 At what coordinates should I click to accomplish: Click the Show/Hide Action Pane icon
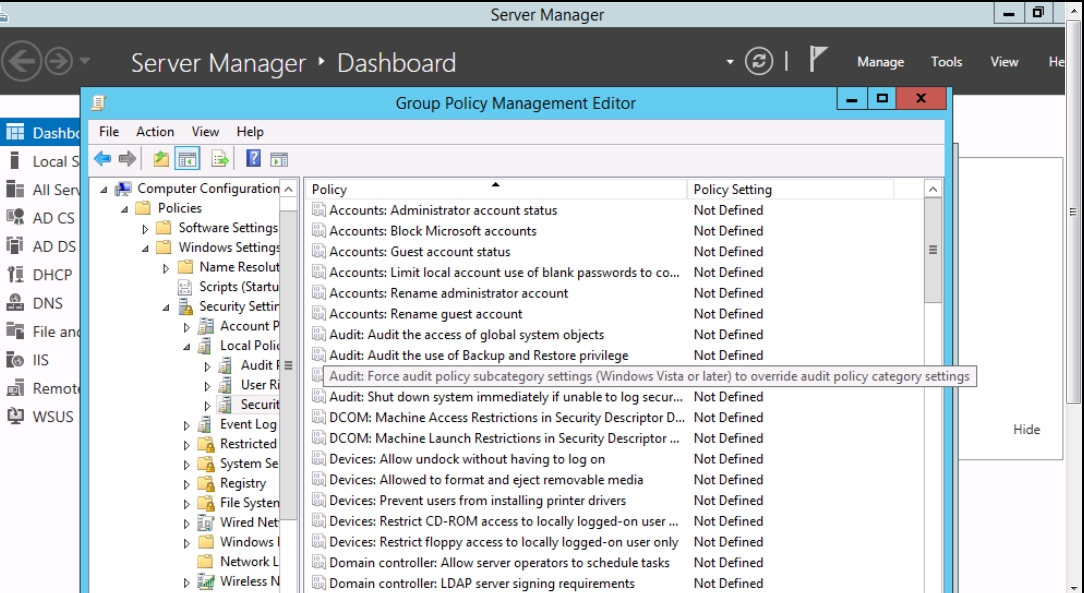pyautogui.click(x=279, y=159)
